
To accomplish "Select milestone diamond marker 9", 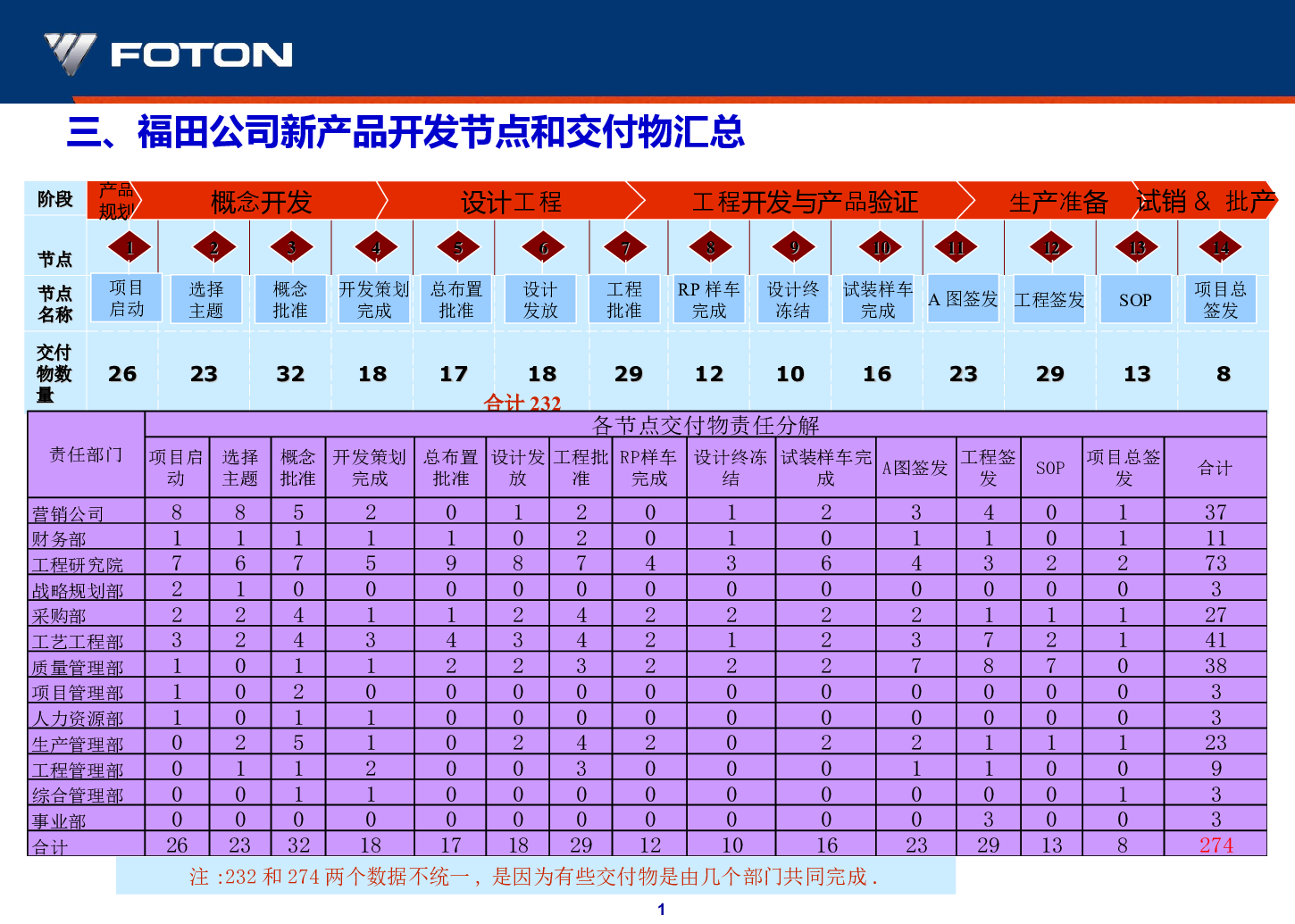I will (795, 247).
